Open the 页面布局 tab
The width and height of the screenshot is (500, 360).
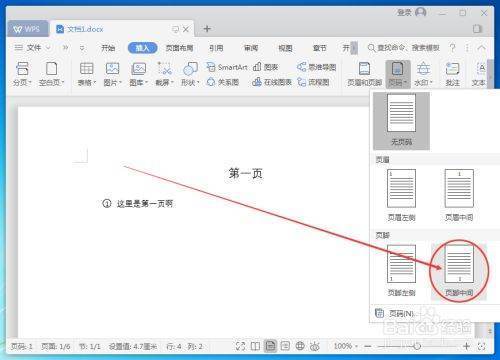[x=180, y=48]
